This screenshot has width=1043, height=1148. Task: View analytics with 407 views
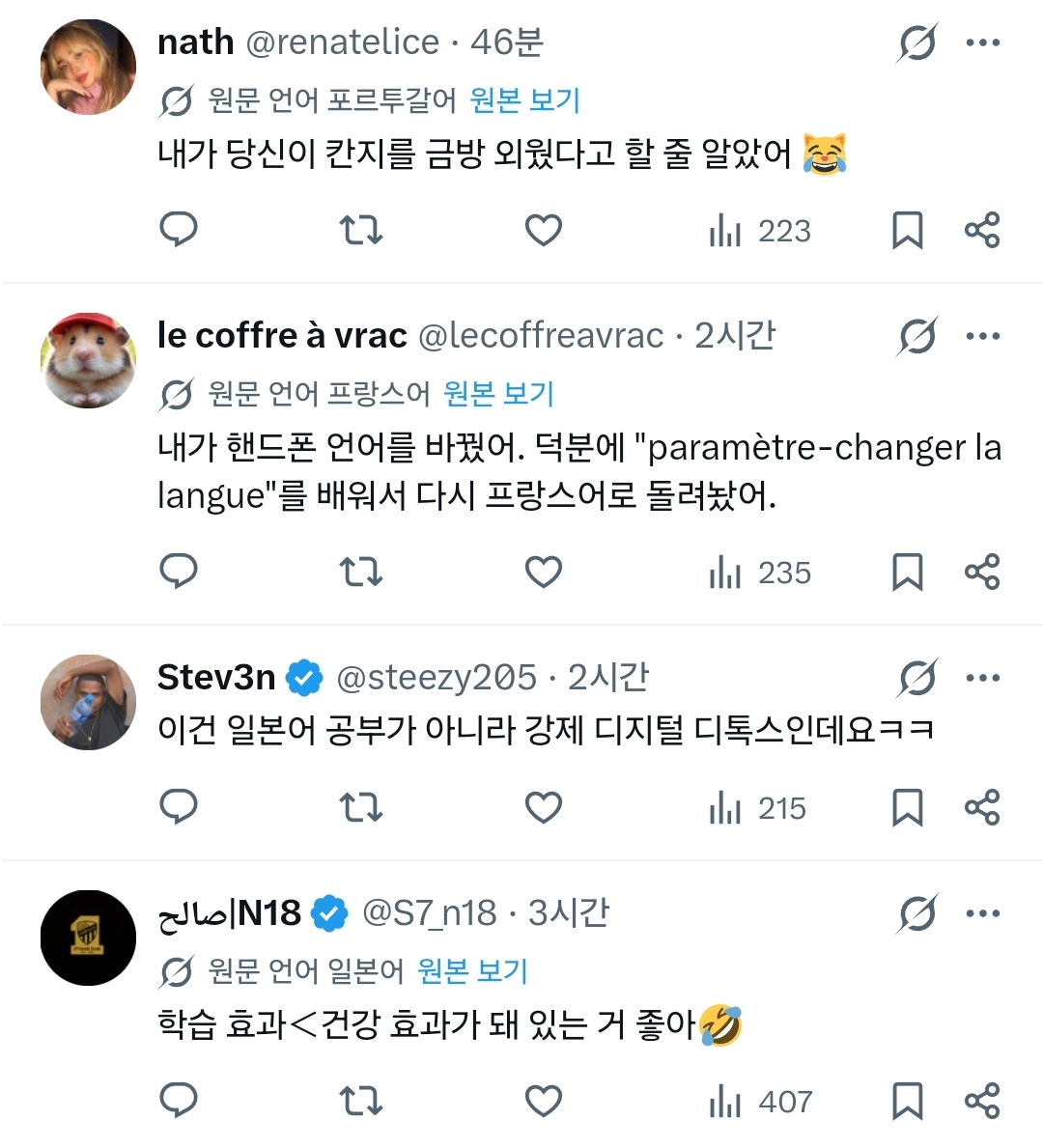pos(761,1101)
